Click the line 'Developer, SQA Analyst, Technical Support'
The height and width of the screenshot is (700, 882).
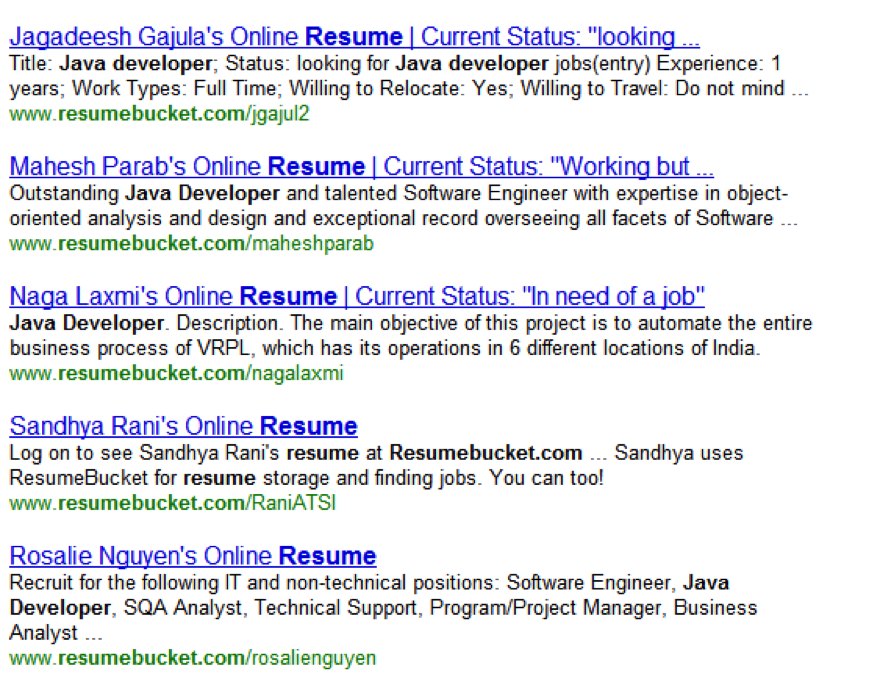[383, 608]
